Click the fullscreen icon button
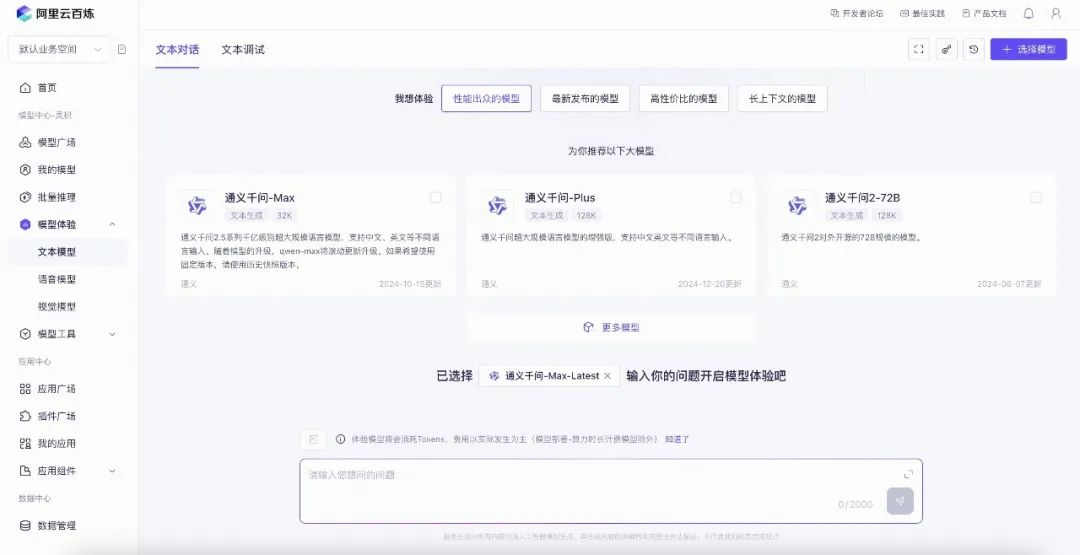The width and height of the screenshot is (1080, 555). click(x=919, y=49)
